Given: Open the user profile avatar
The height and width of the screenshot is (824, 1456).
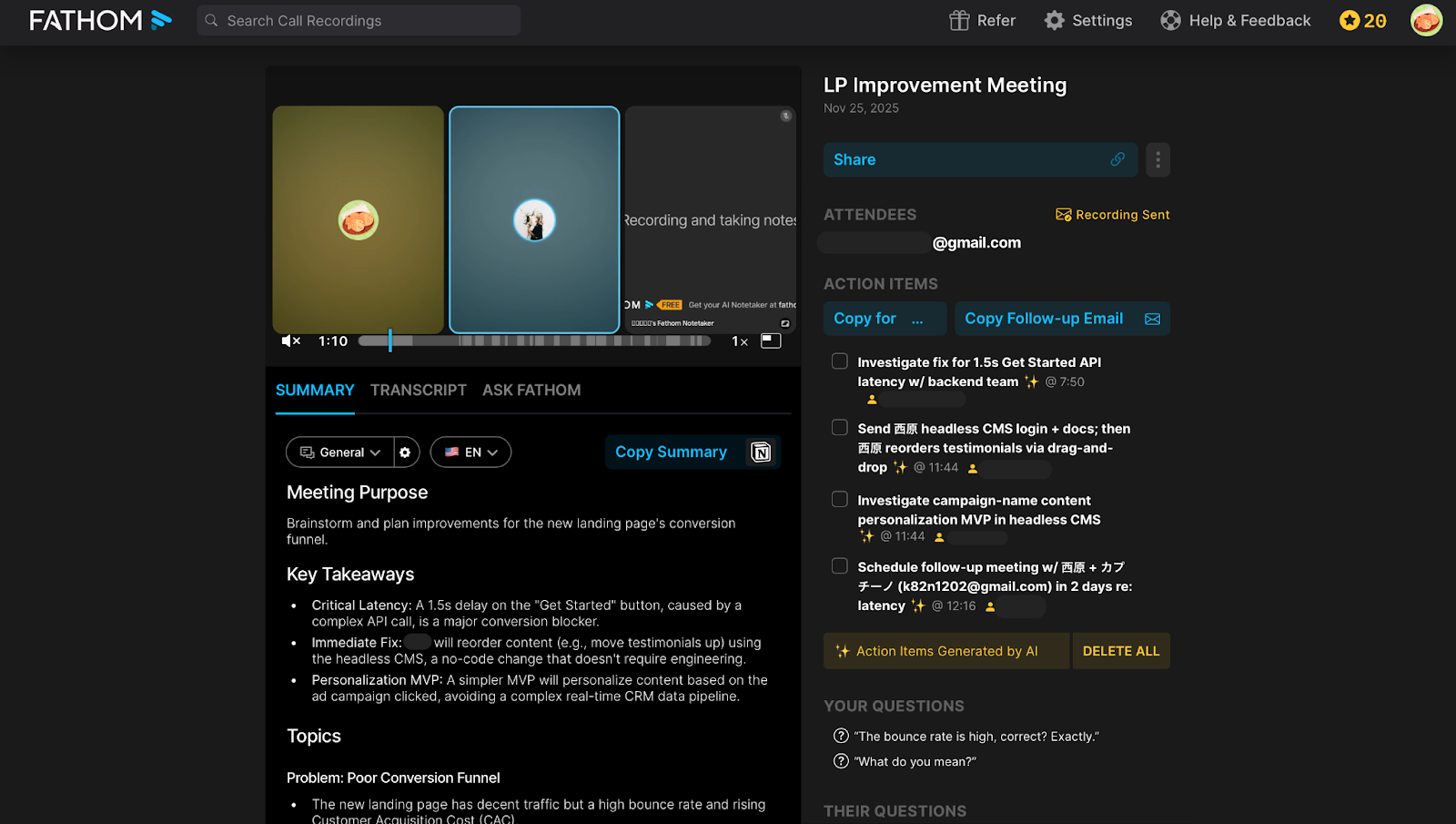Looking at the screenshot, I should (1425, 20).
